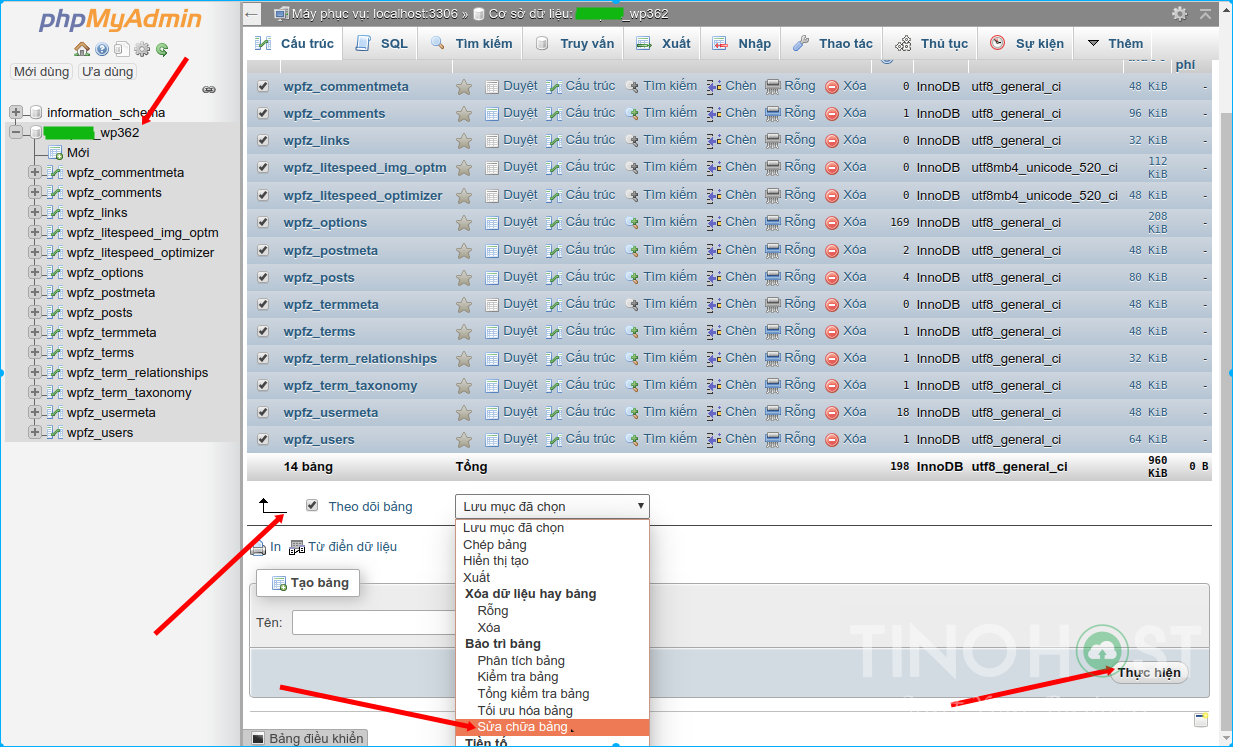The width and height of the screenshot is (1233, 747).
Task: Expand wpfz_posts in navigation tree
Action: pos(35,312)
